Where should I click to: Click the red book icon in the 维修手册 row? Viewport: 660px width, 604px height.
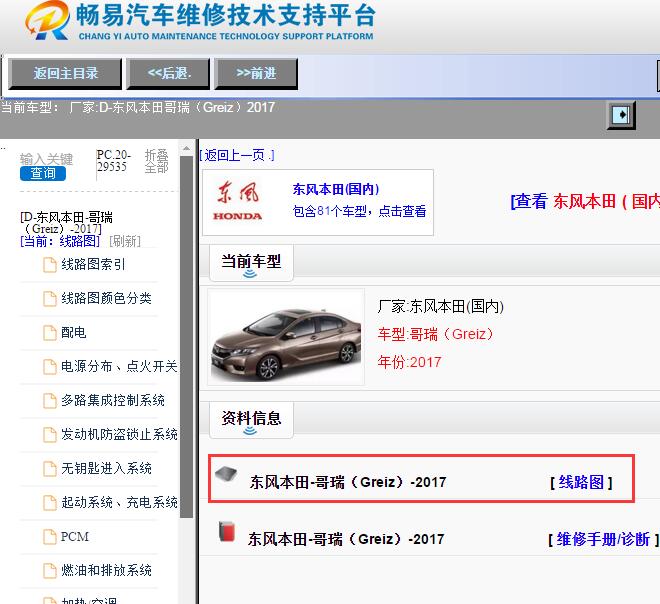(227, 531)
